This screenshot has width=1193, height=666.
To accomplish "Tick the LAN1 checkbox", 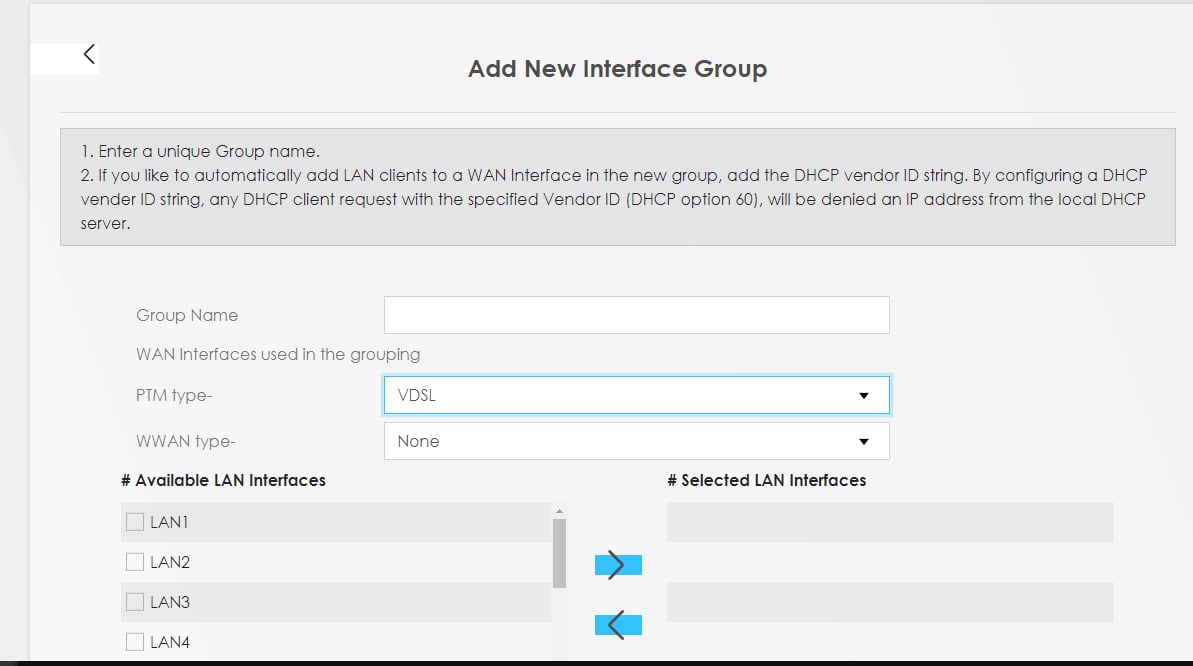I will pyautogui.click(x=135, y=522).
